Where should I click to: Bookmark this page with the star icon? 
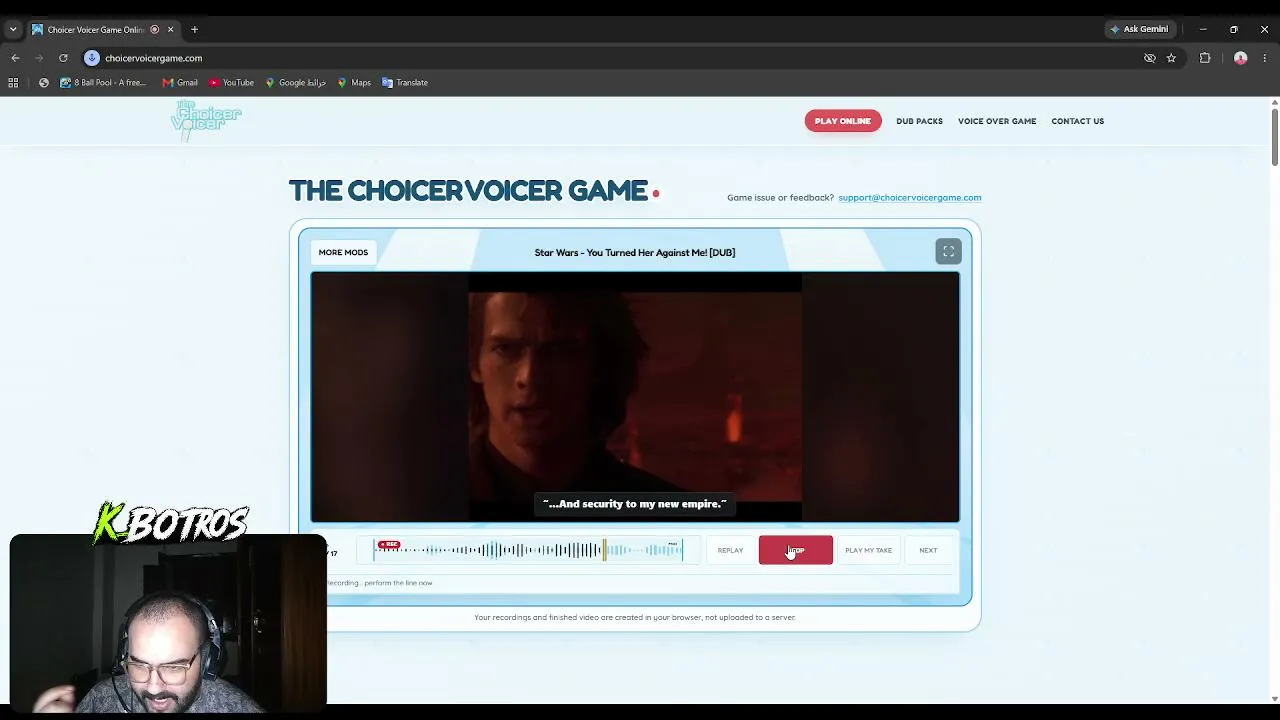[1171, 58]
